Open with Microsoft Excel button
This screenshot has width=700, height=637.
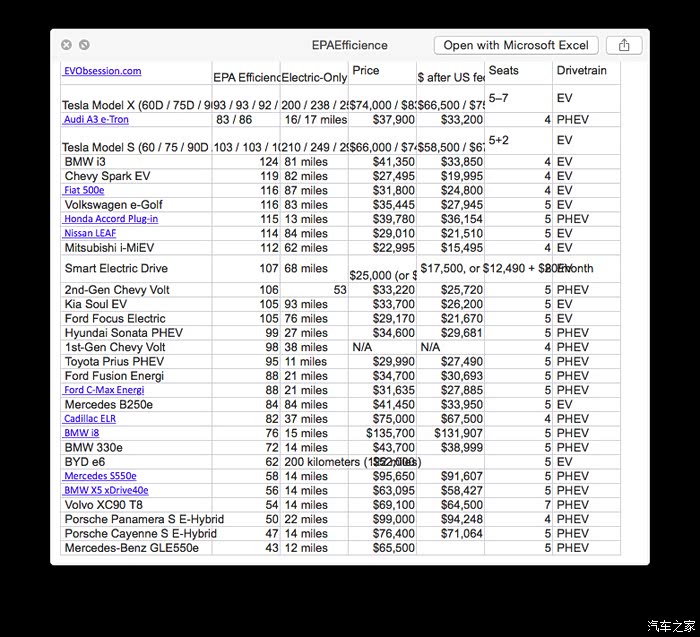pyautogui.click(x=516, y=45)
